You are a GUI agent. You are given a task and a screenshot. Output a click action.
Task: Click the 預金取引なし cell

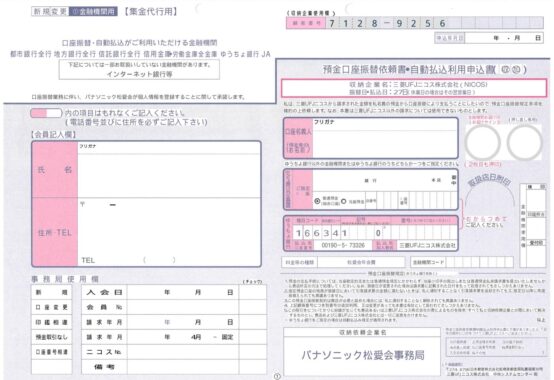[52, 337]
